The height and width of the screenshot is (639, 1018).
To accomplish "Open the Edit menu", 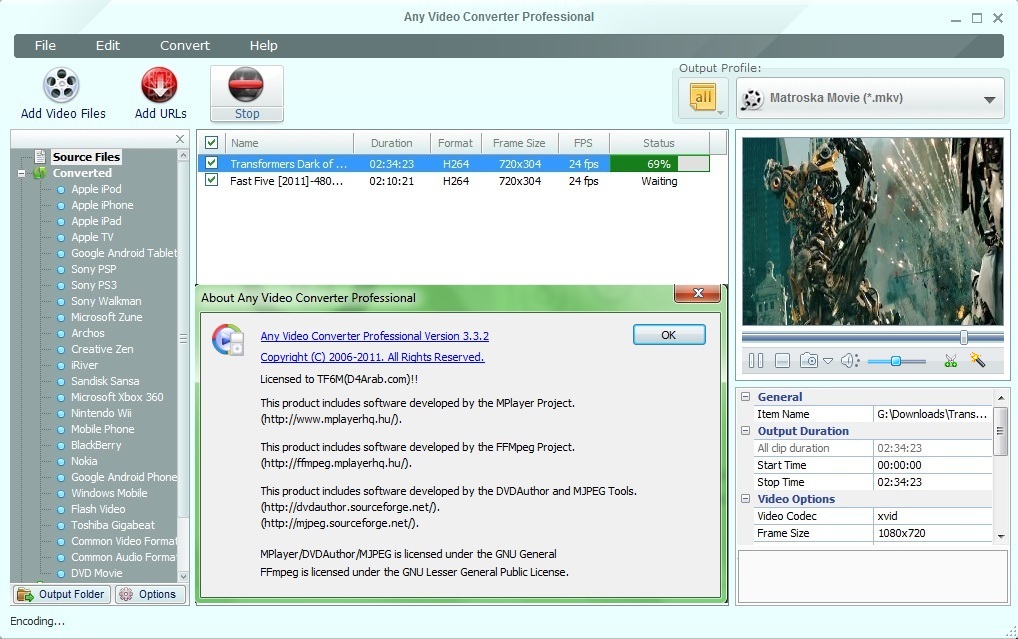I will (108, 45).
